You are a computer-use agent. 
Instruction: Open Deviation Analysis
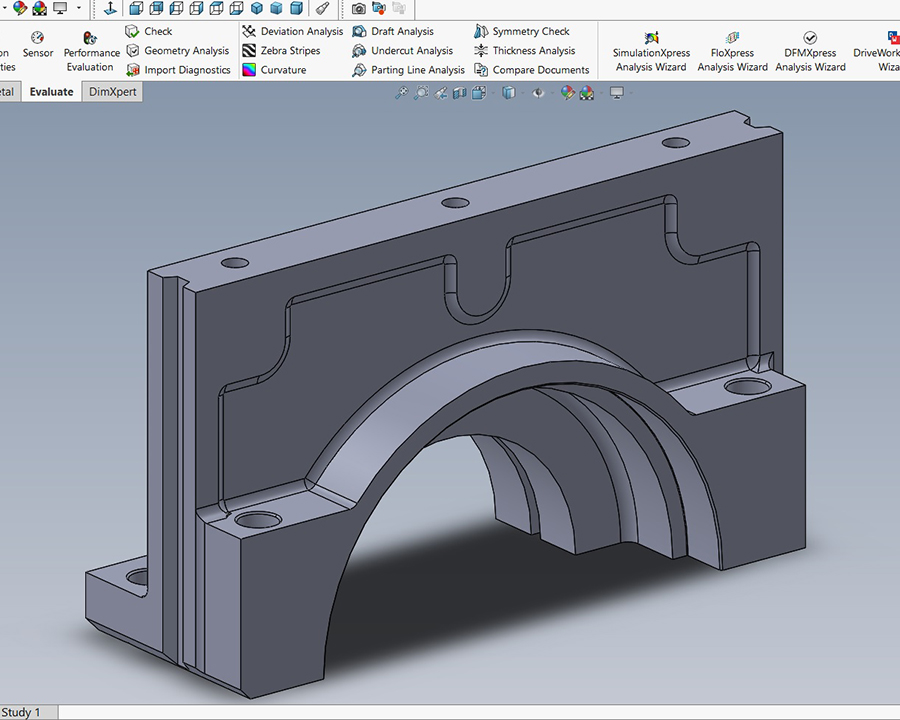(x=292, y=31)
